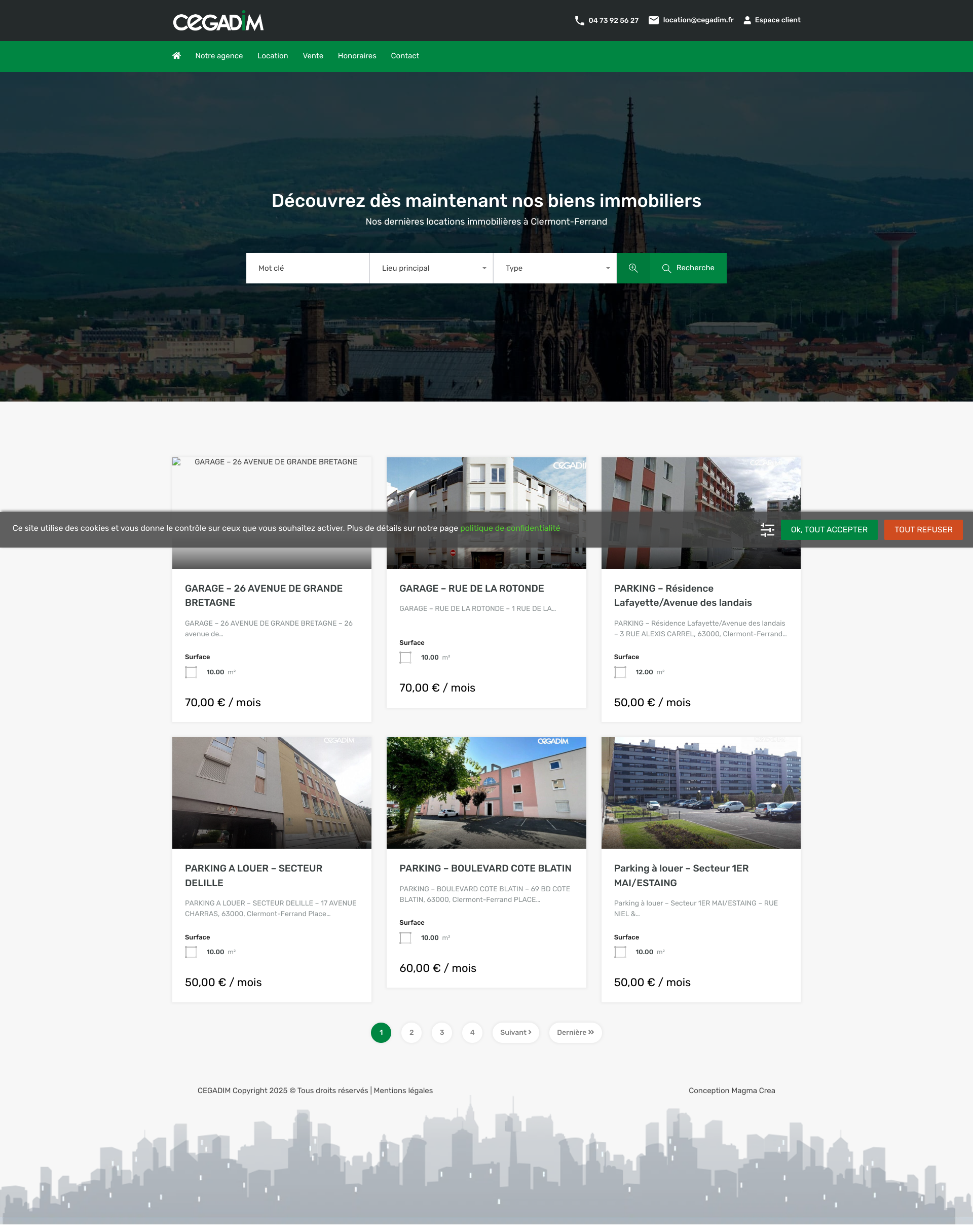Viewport: 973px width, 1232px height.
Task: Open the Honoraires page
Action: click(x=357, y=56)
